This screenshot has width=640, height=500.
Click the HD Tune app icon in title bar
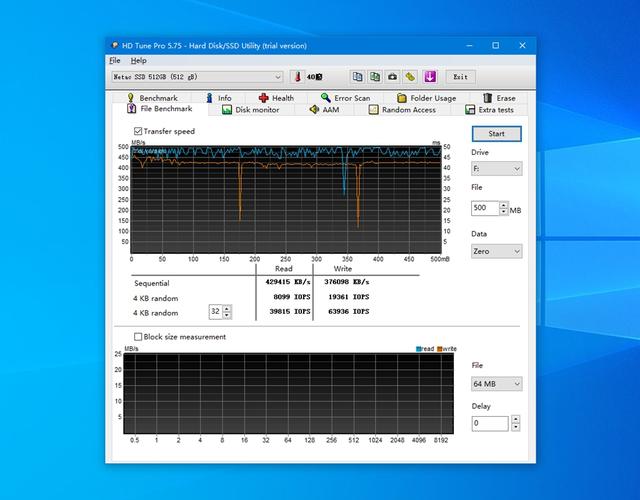pos(115,45)
